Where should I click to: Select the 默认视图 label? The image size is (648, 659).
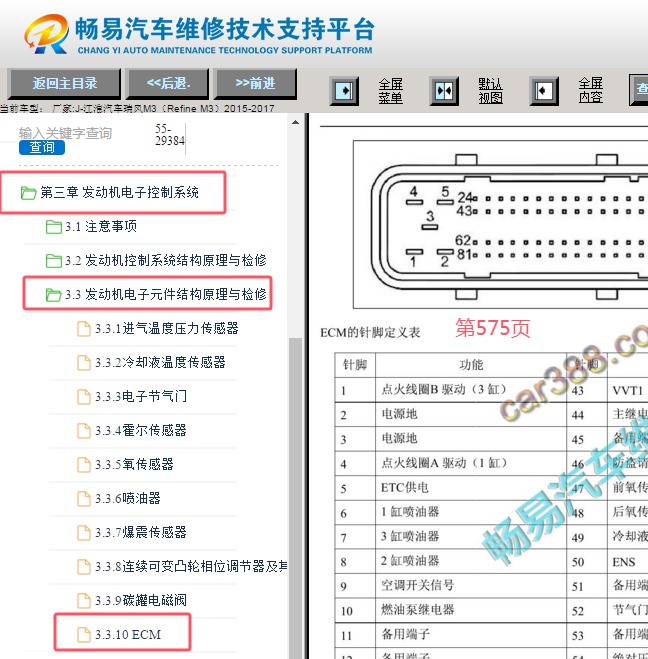pyautogui.click(x=490, y=90)
